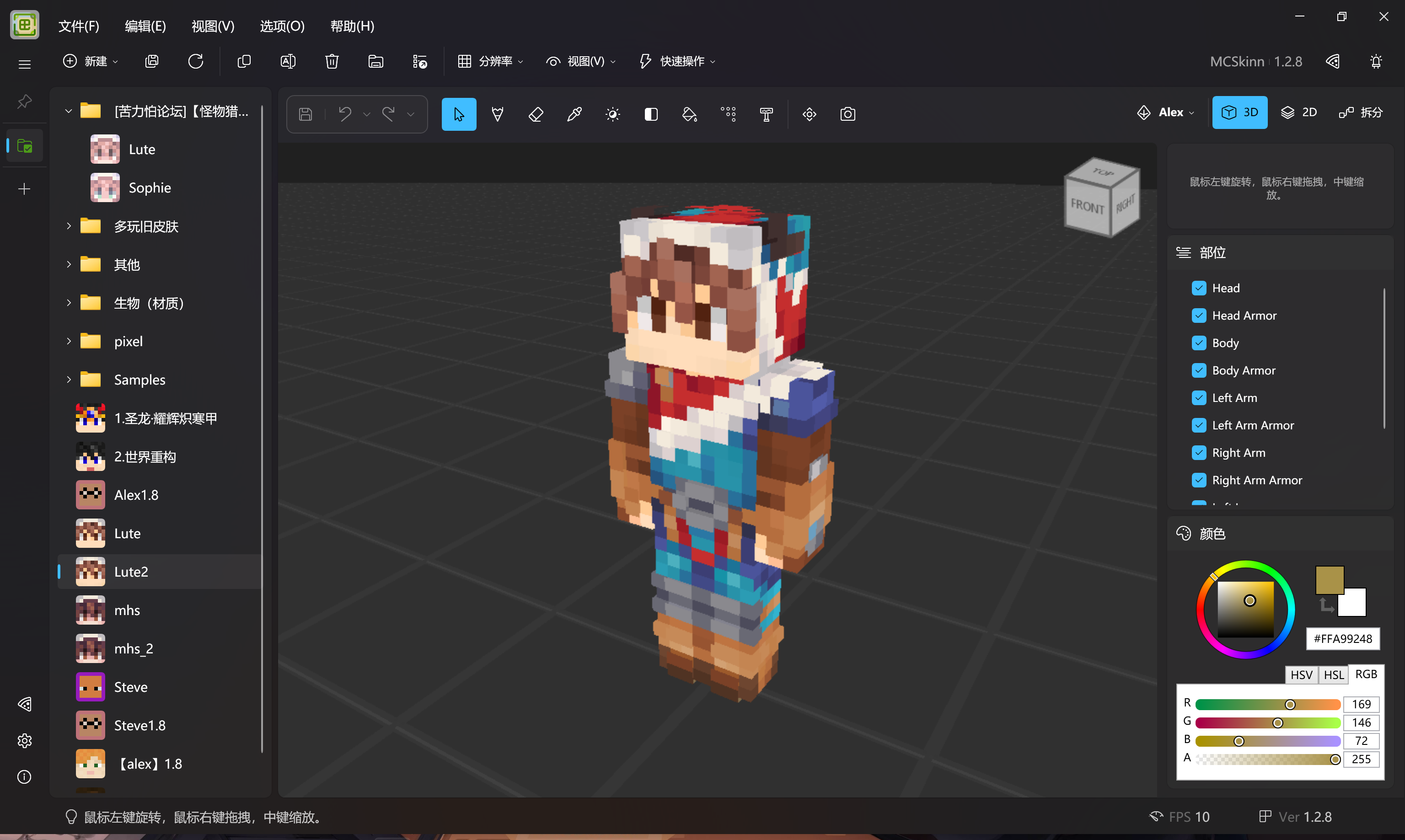Image resolution: width=1405 pixels, height=840 pixels.
Task: Open the 分辨率 resolution dropdown
Action: pyautogui.click(x=490, y=61)
